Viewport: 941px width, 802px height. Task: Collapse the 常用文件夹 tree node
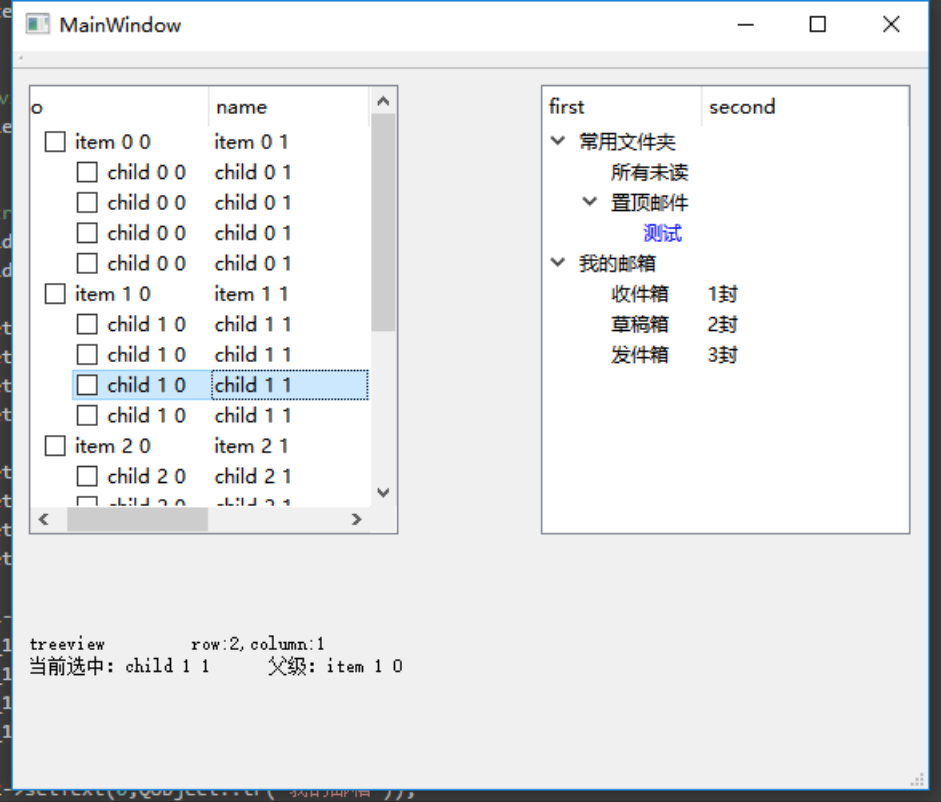point(558,142)
